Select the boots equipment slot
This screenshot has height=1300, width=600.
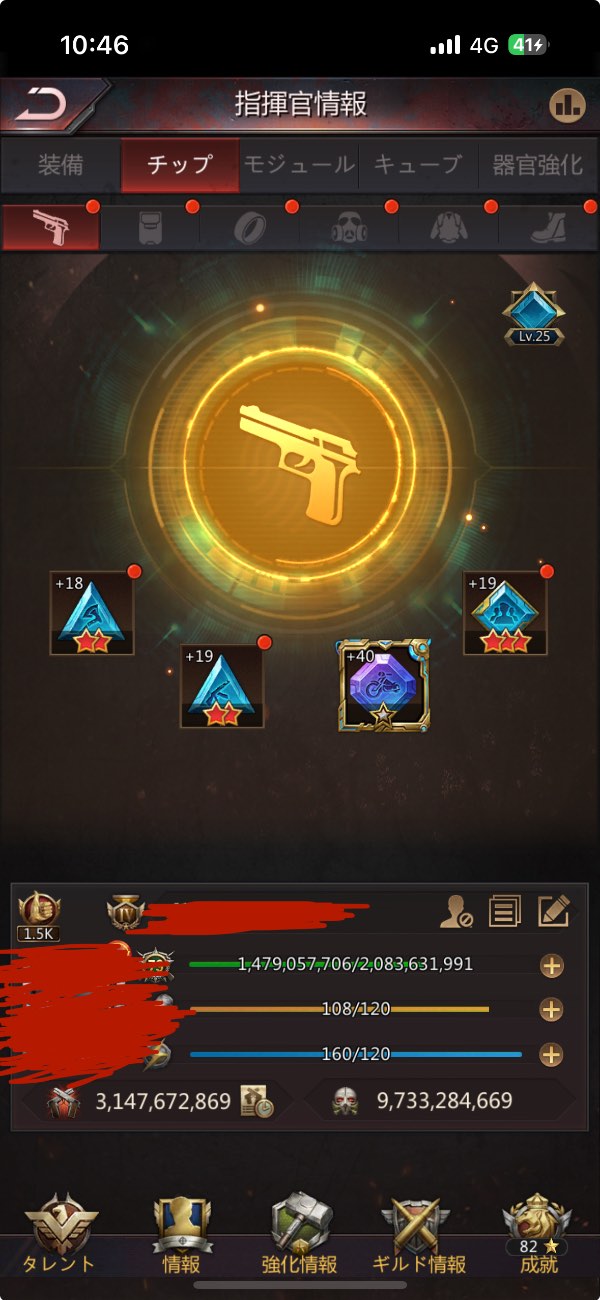click(x=547, y=227)
